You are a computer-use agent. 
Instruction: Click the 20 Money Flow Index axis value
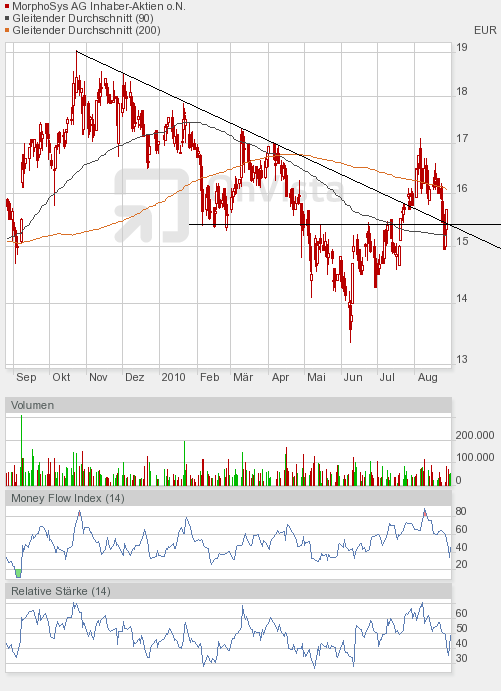pos(461,565)
